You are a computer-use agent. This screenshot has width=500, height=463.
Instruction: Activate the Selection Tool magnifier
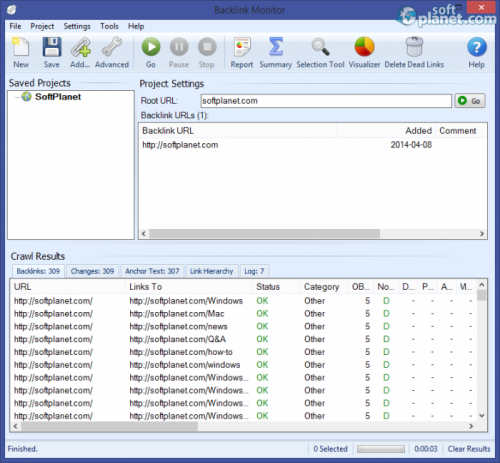[x=320, y=52]
